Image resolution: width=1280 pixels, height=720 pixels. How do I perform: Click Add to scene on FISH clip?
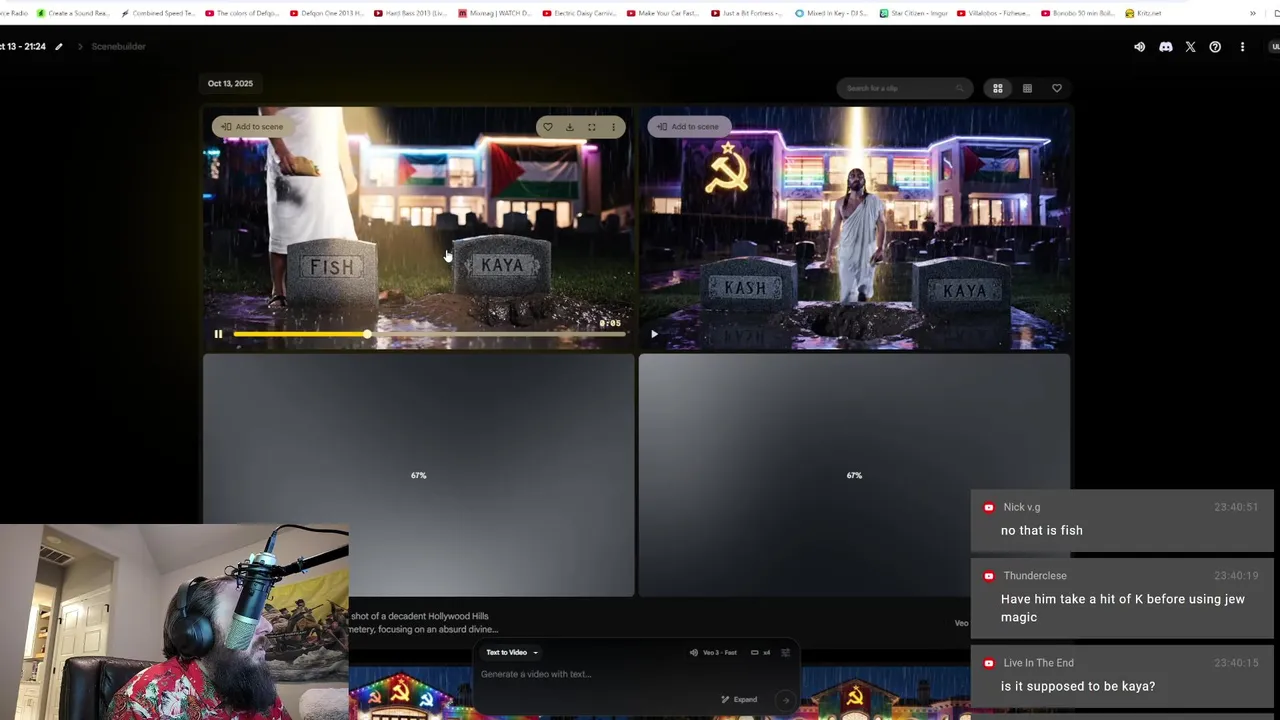[252, 127]
